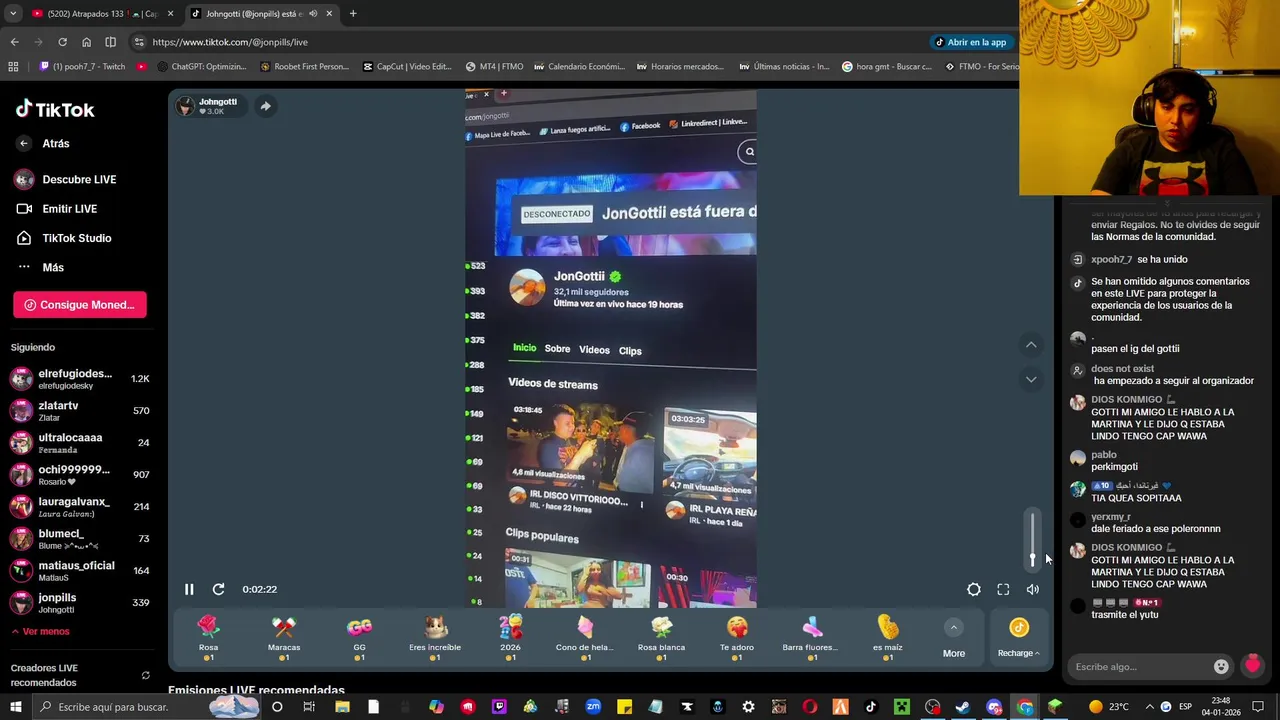This screenshot has height=720, width=1280.
Task: Switch to Atrapados 133 YouTube tab
Action: [x=100, y=14]
